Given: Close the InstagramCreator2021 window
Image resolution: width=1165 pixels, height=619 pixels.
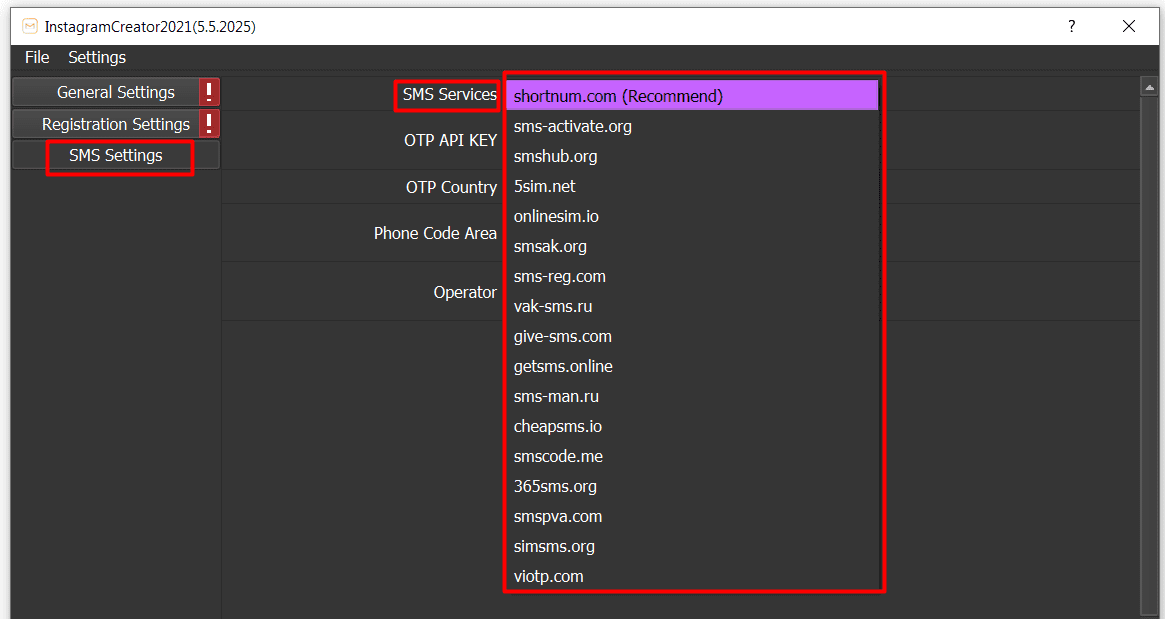Looking at the screenshot, I should pyautogui.click(x=1129, y=26).
